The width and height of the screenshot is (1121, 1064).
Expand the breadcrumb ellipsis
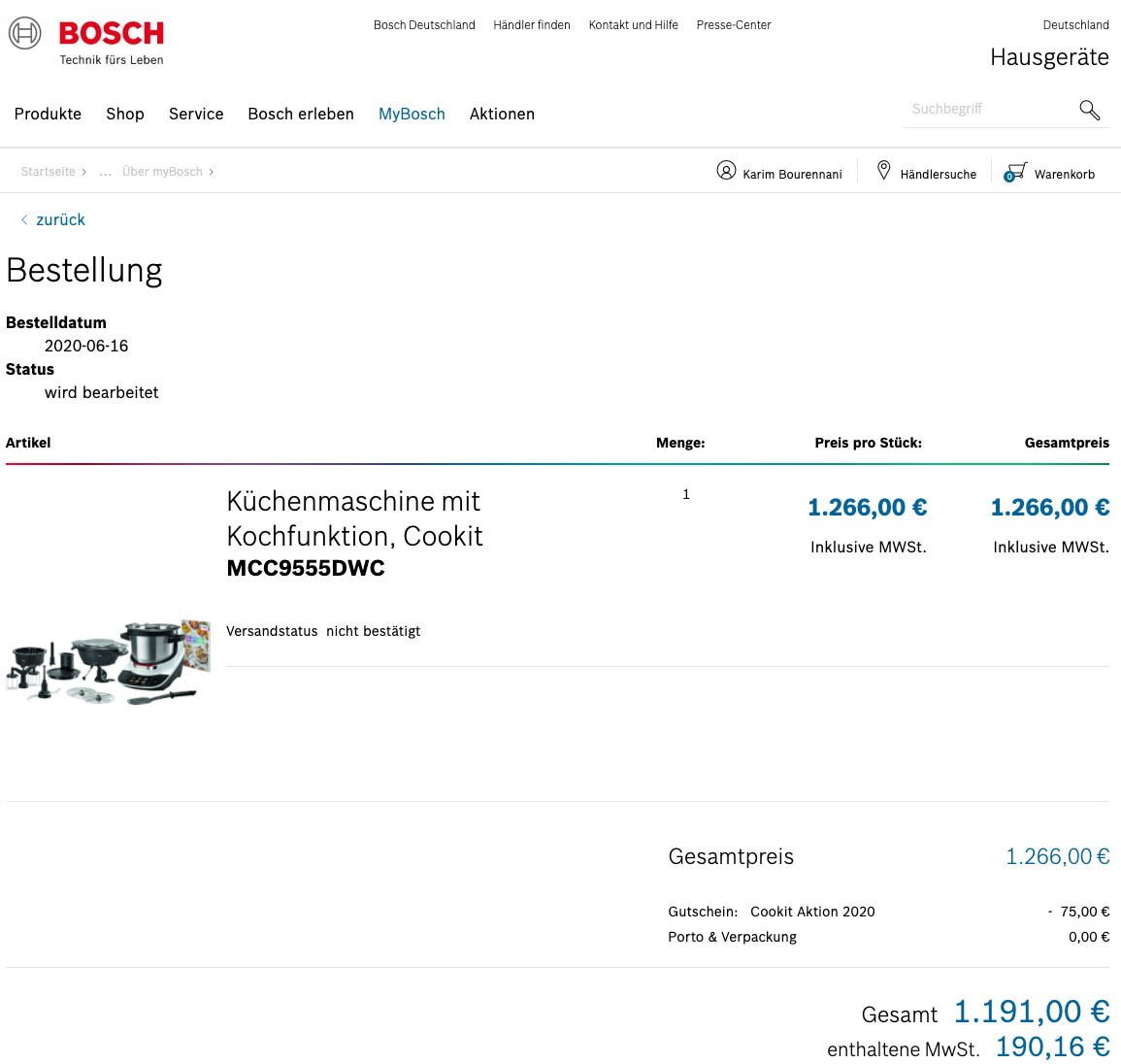point(105,172)
